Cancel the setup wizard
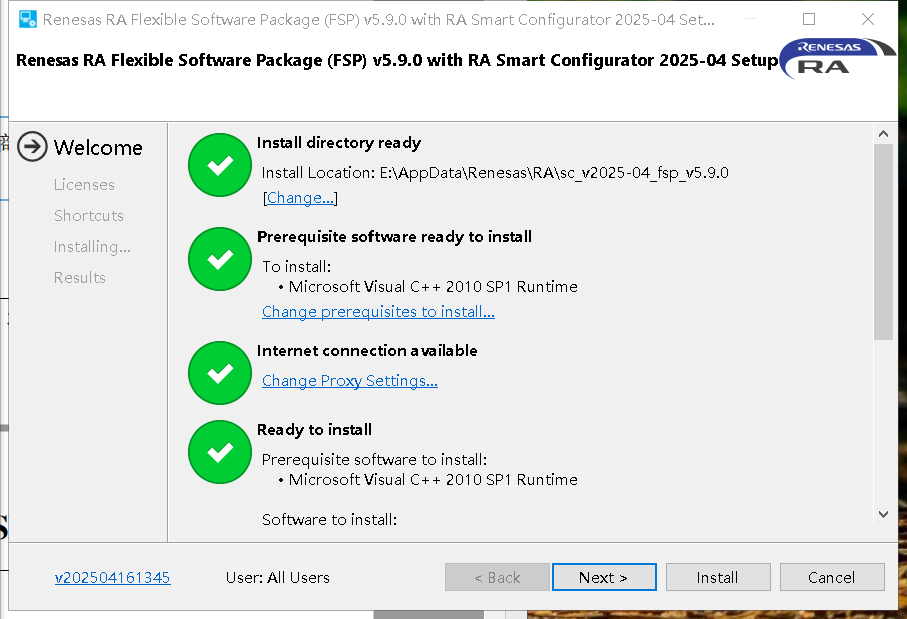907x619 pixels. point(832,577)
